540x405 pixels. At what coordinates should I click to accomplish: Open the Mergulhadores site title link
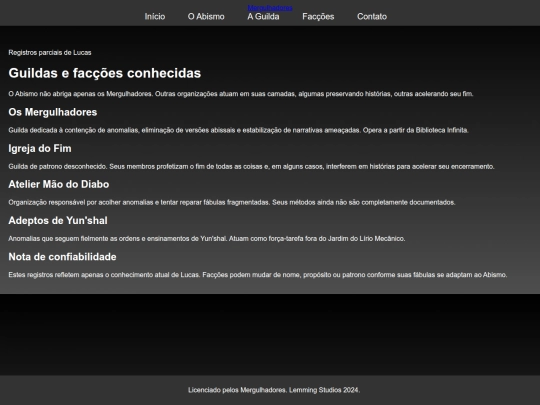pyautogui.click(x=270, y=8)
